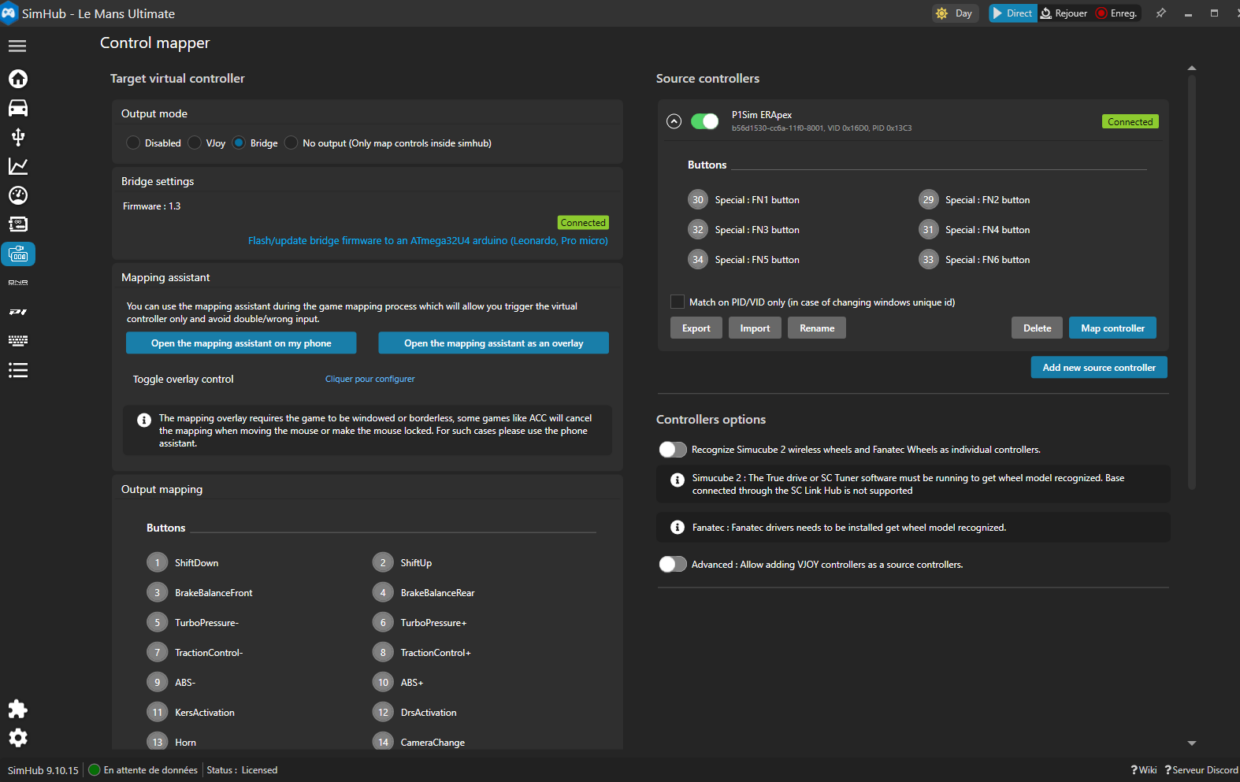Switch the theme with the Day button
This screenshot has width=1240, height=782.
point(954,13)
